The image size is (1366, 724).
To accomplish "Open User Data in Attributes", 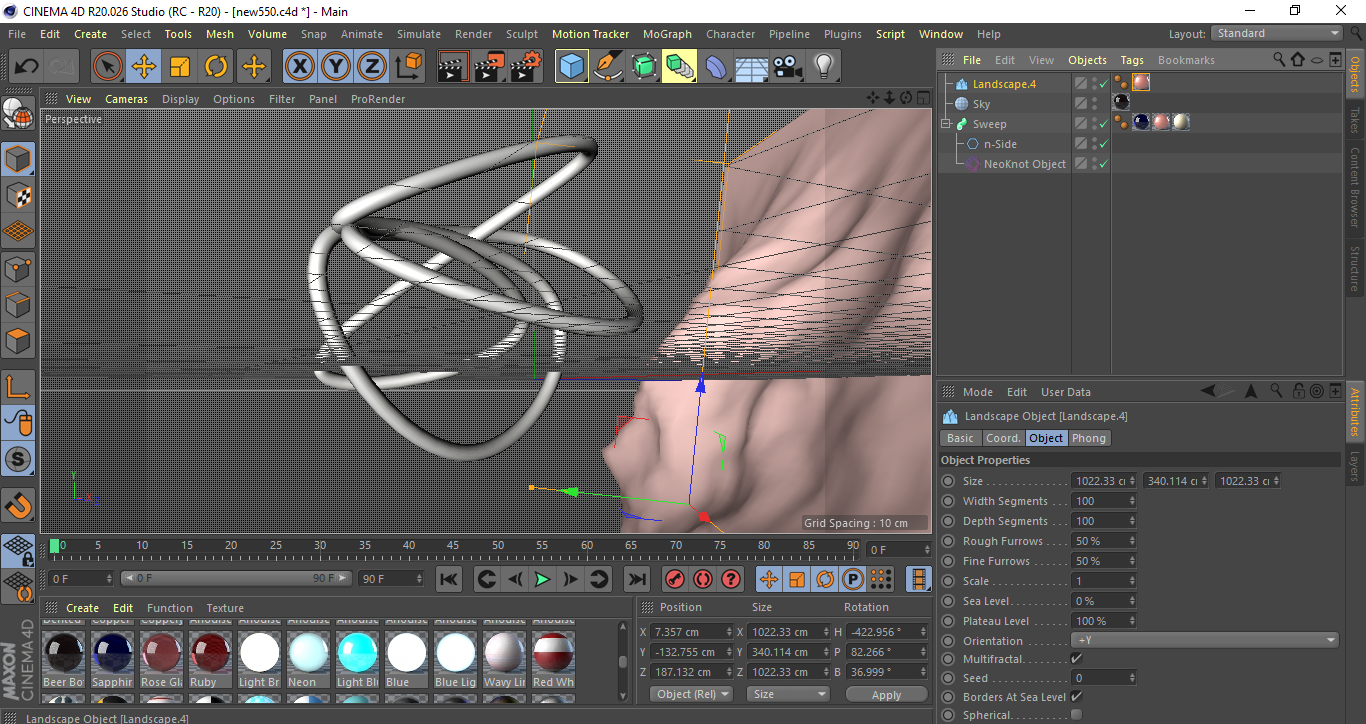I will (1066, 392).
